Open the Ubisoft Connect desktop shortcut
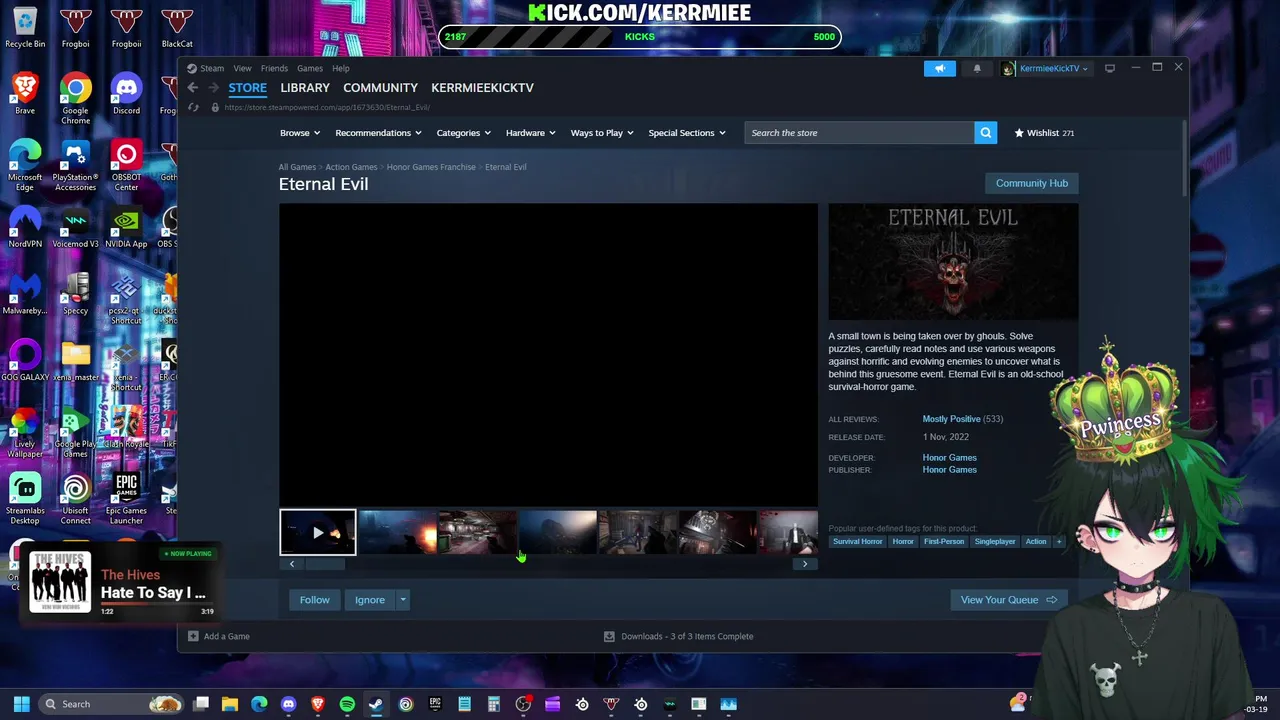This screenshot has width=1280, height=720. point(75,498)
